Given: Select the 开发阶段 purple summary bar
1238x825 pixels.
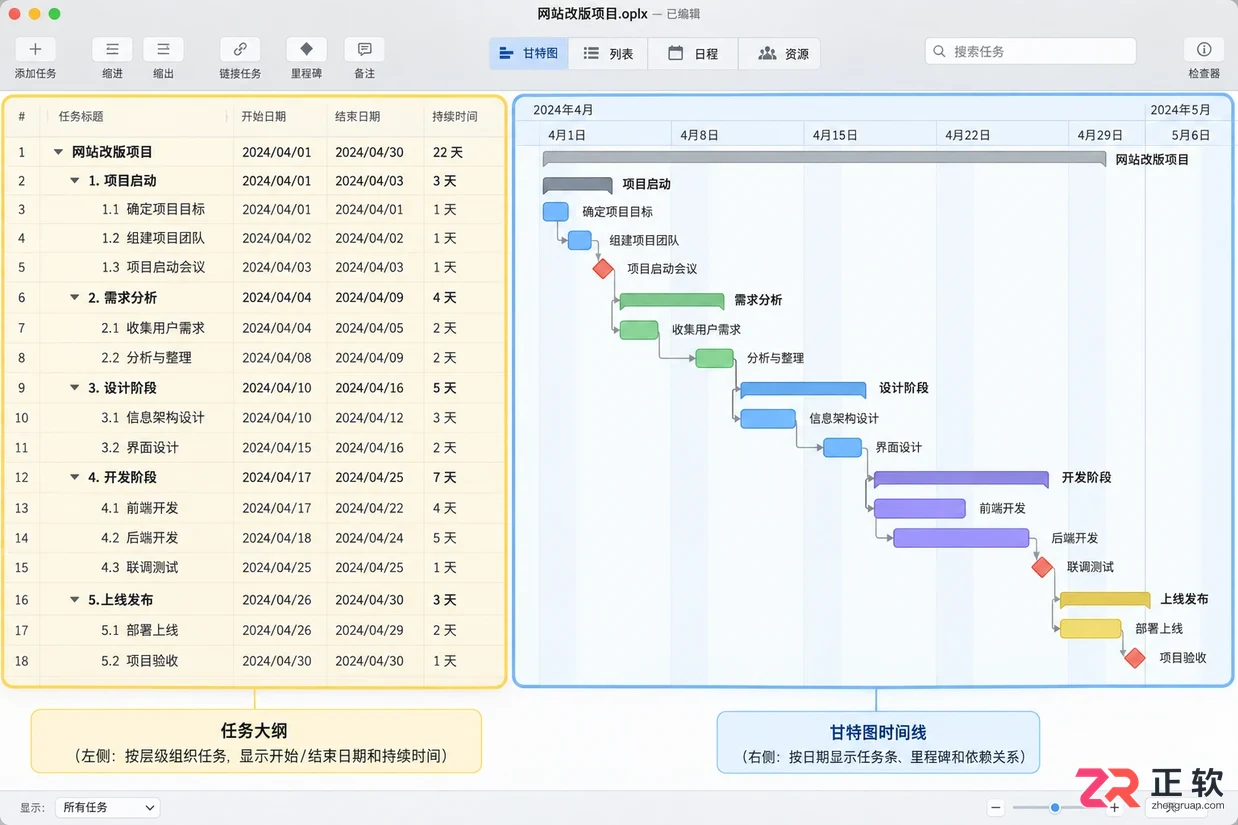Looking at the screenshot, I should (961, 479).
